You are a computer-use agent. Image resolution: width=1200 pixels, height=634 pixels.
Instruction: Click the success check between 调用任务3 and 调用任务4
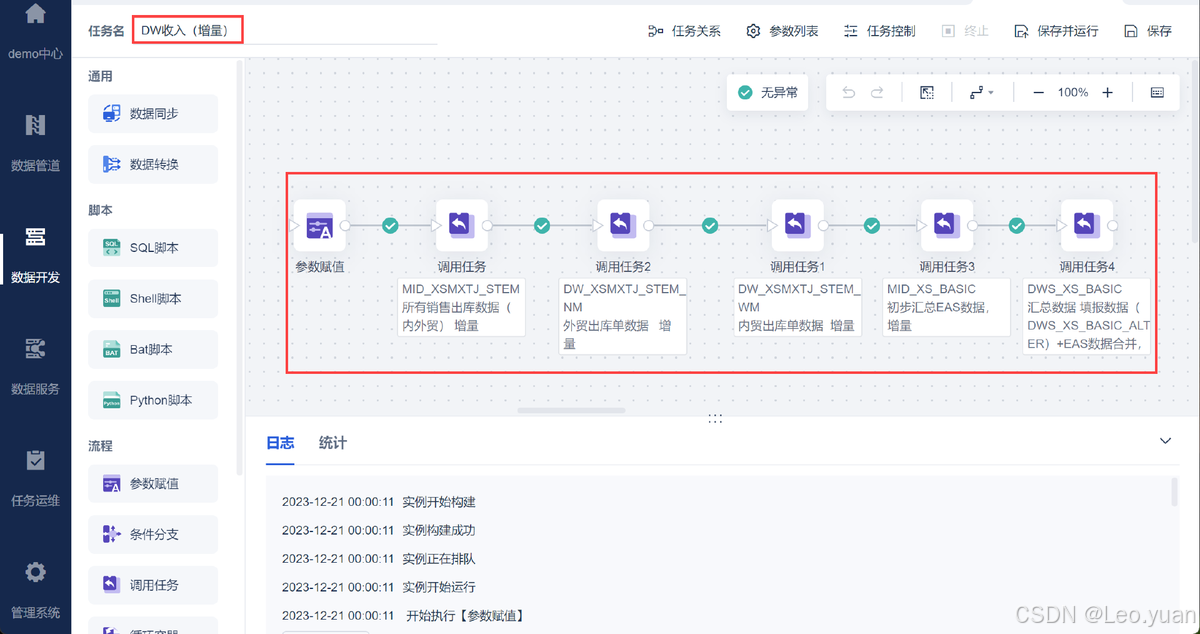click(1017, 226)
